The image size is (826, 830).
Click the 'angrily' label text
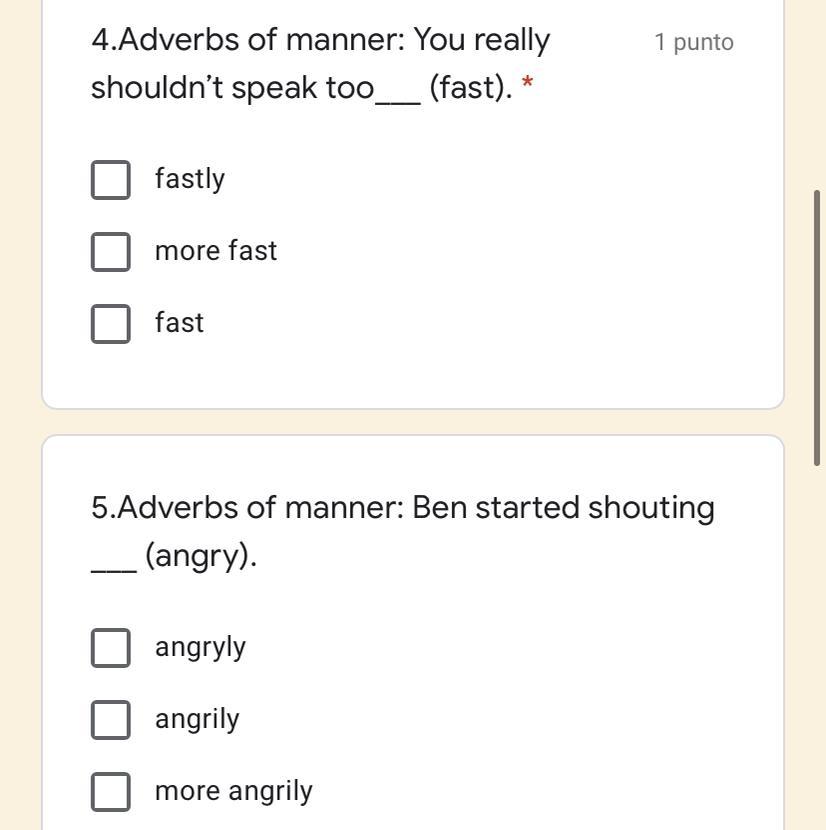click(x=197, y=719)
